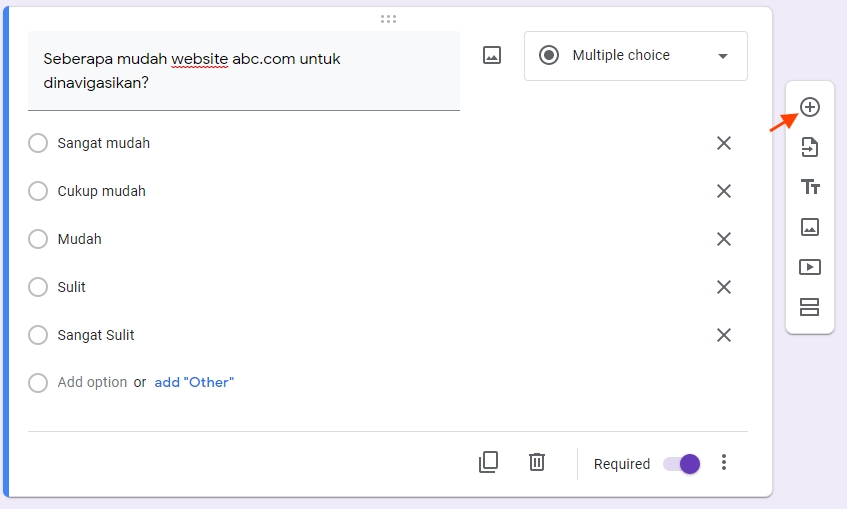Viewport: 847px width, 509px height.
Task: Add a title and description
Action: click(x=810, y=187)
